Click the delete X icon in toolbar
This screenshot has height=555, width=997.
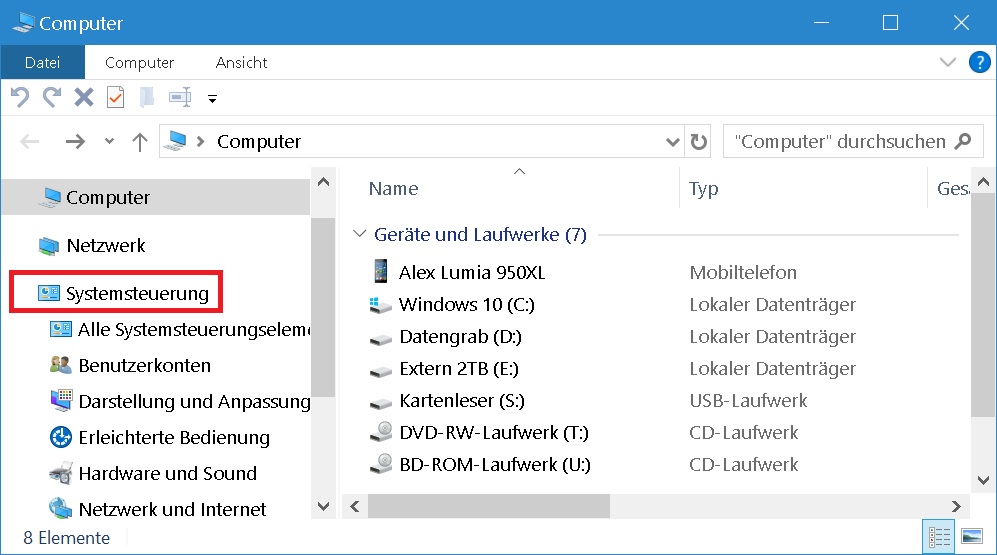point(84,97)
